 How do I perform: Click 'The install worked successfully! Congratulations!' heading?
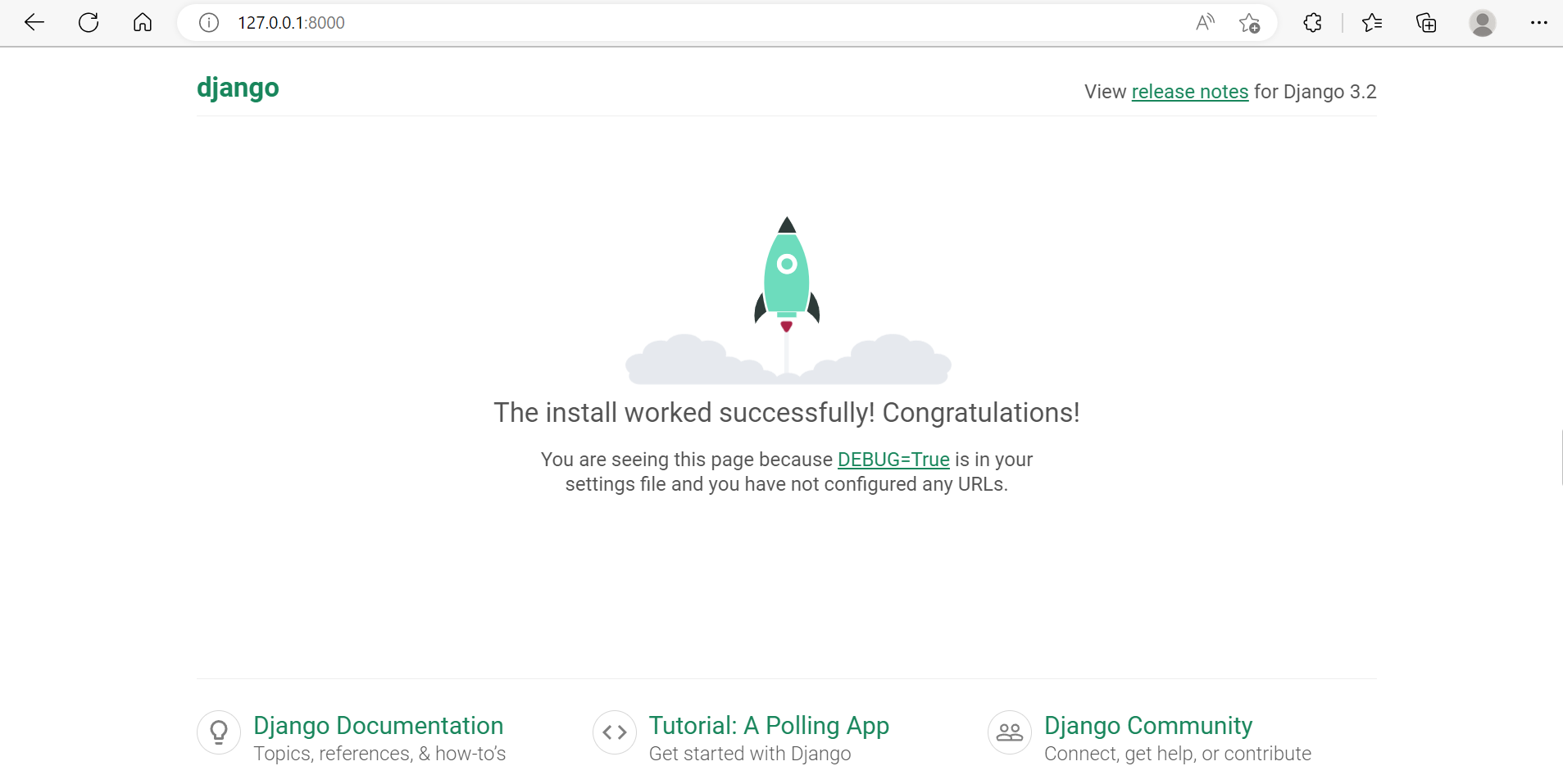pyautogui.click(x=787, y=413)
